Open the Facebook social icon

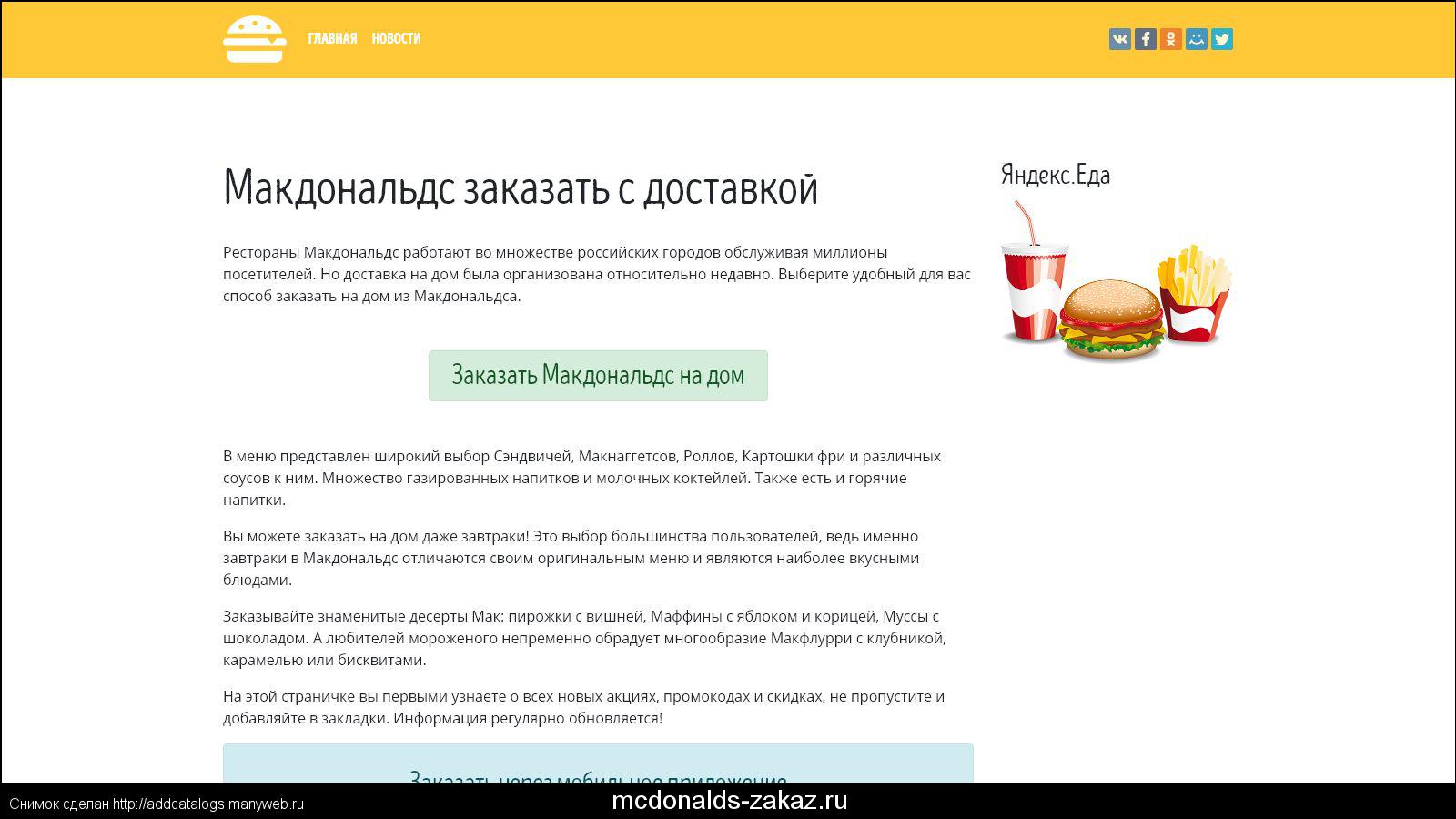click(1146, 39)
